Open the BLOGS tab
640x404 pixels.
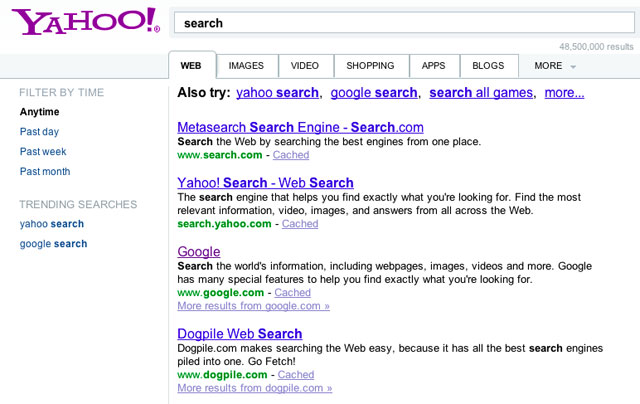(x=488, y=66)
